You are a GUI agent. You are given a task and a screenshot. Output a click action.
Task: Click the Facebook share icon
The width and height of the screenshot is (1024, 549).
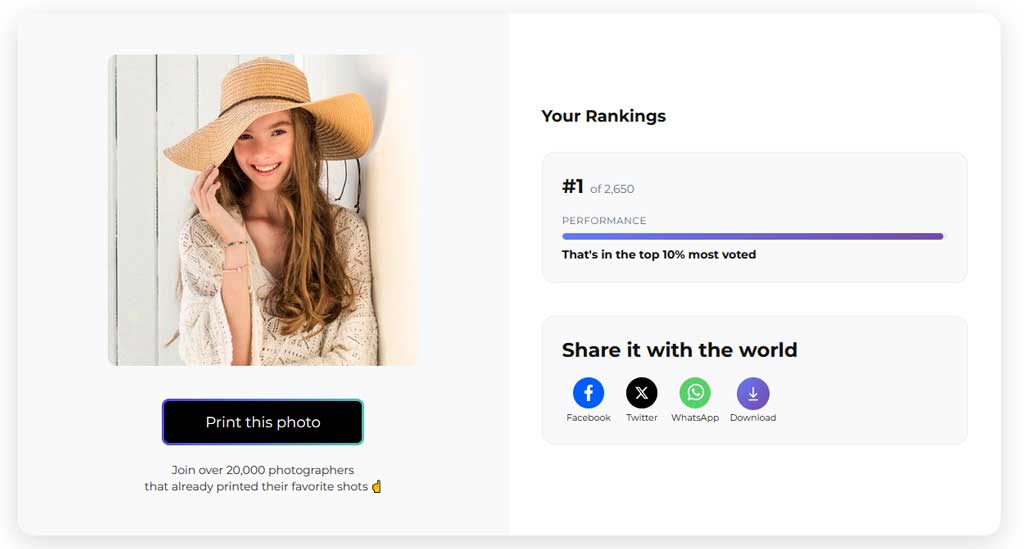coord(588,393)
